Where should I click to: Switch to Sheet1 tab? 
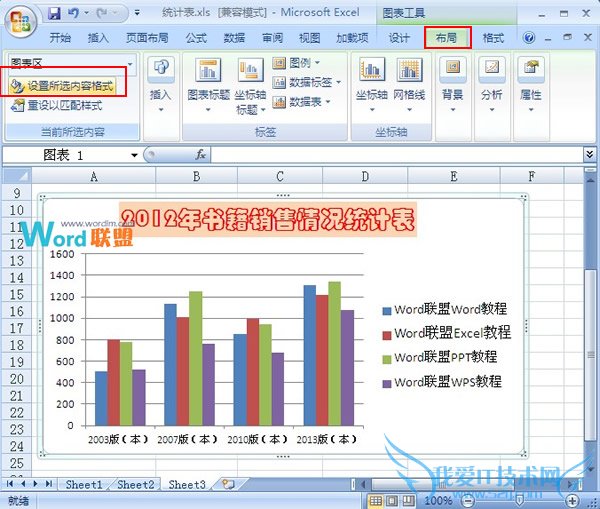pyautogui.click(x=84, y=485)
